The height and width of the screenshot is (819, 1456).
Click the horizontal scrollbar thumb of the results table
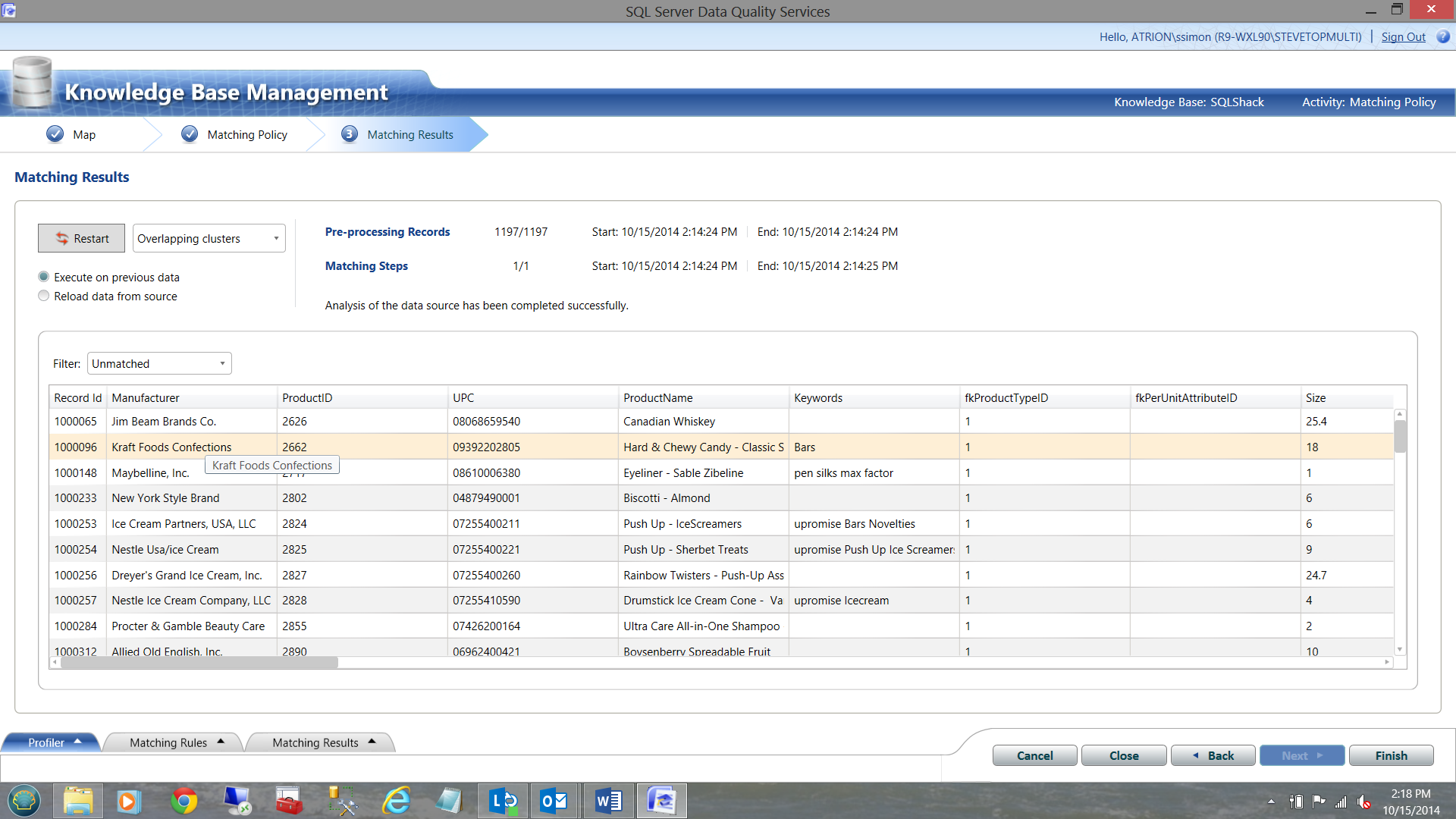(x=199, y=662)
